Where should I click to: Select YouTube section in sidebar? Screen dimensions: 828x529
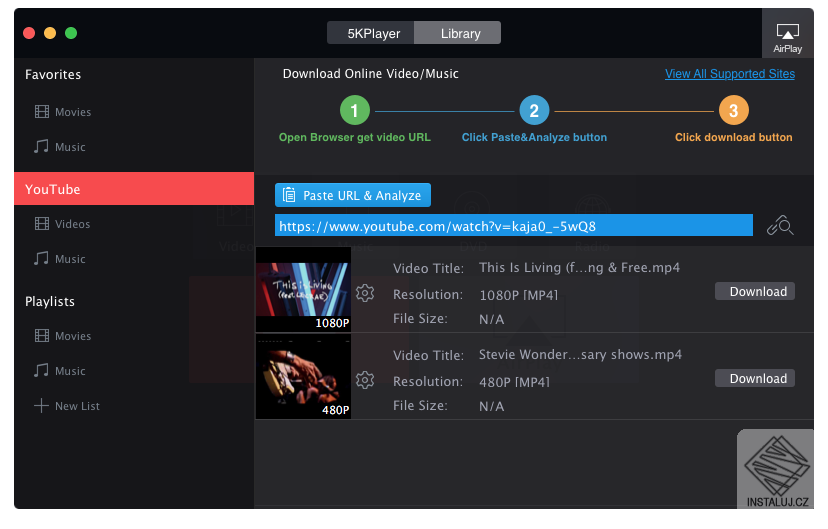point(134,188)
